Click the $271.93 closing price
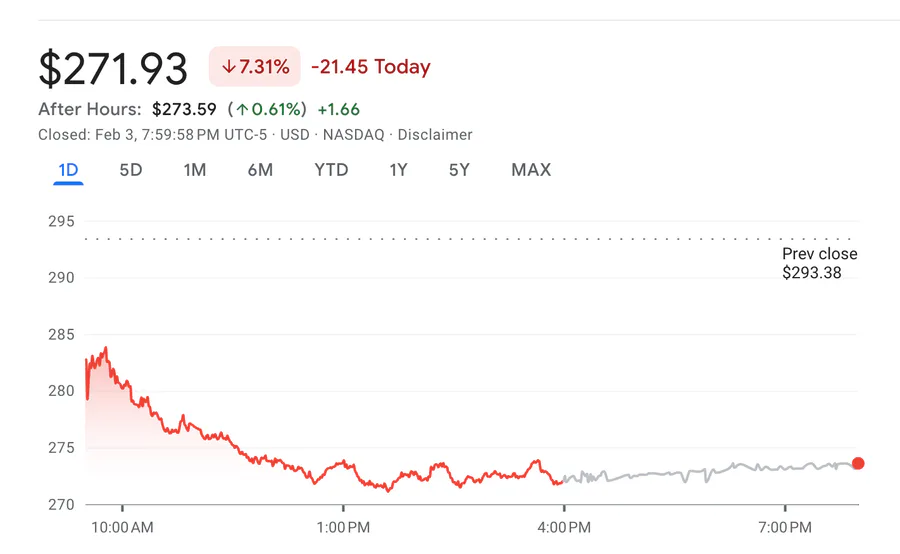Image resolution: width=900 pixels, height=554 pixels. tap(113, 68)
